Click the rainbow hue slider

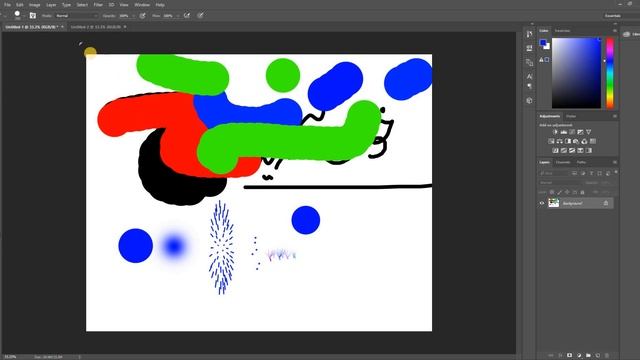pyautogui.click(x=610, y=73)
